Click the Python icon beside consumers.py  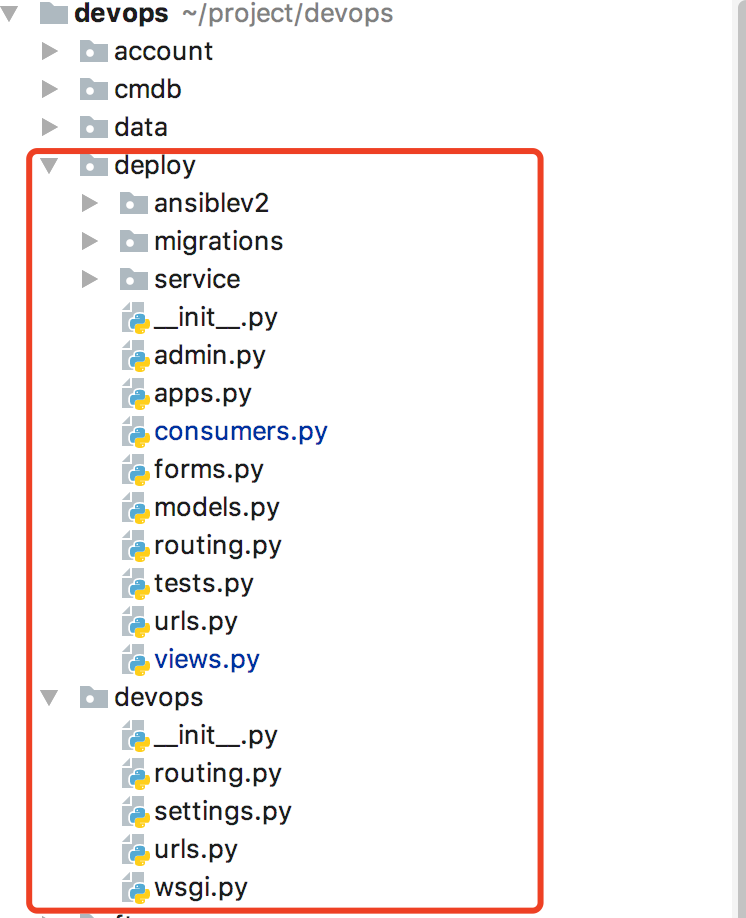(x=135, y=432)
